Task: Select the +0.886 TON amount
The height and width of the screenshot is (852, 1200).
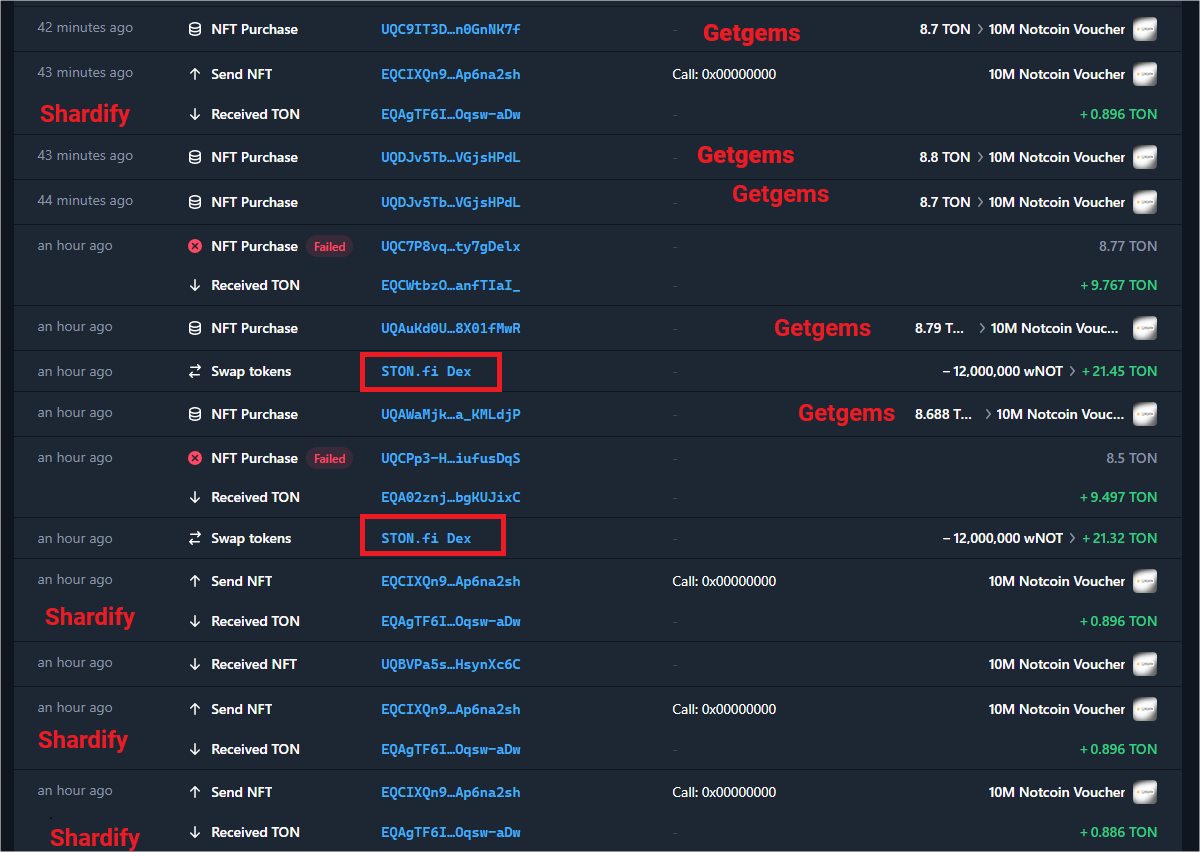Action: pos(1118,832)
